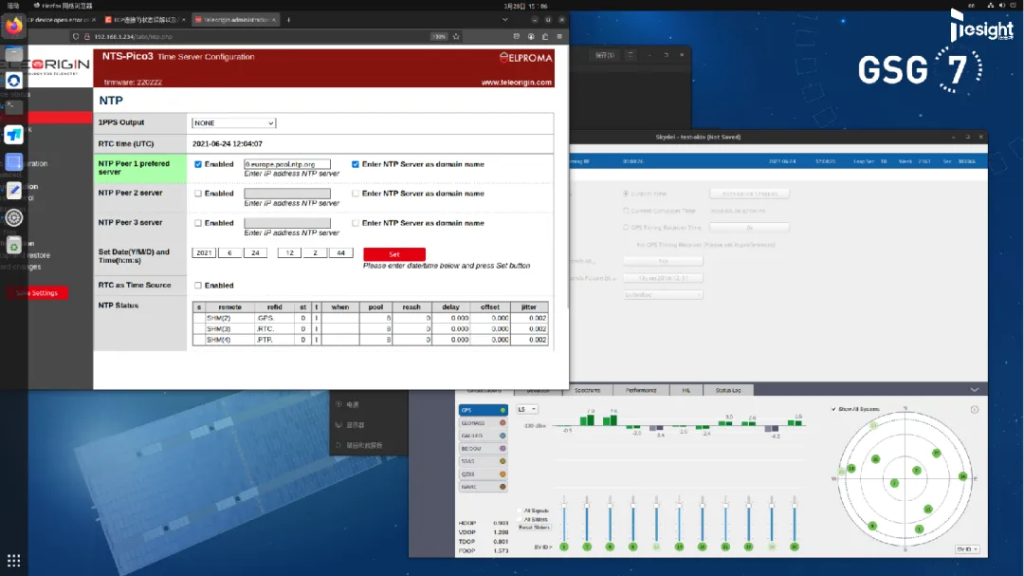Enable NTP Peer 2 server
The image size is (1024, 576).
coord(198,194)
